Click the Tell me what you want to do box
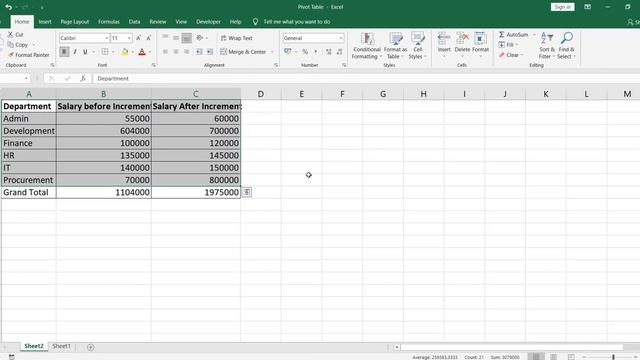Viewport: 640px width, 360px height. click(x=297, y=22)
